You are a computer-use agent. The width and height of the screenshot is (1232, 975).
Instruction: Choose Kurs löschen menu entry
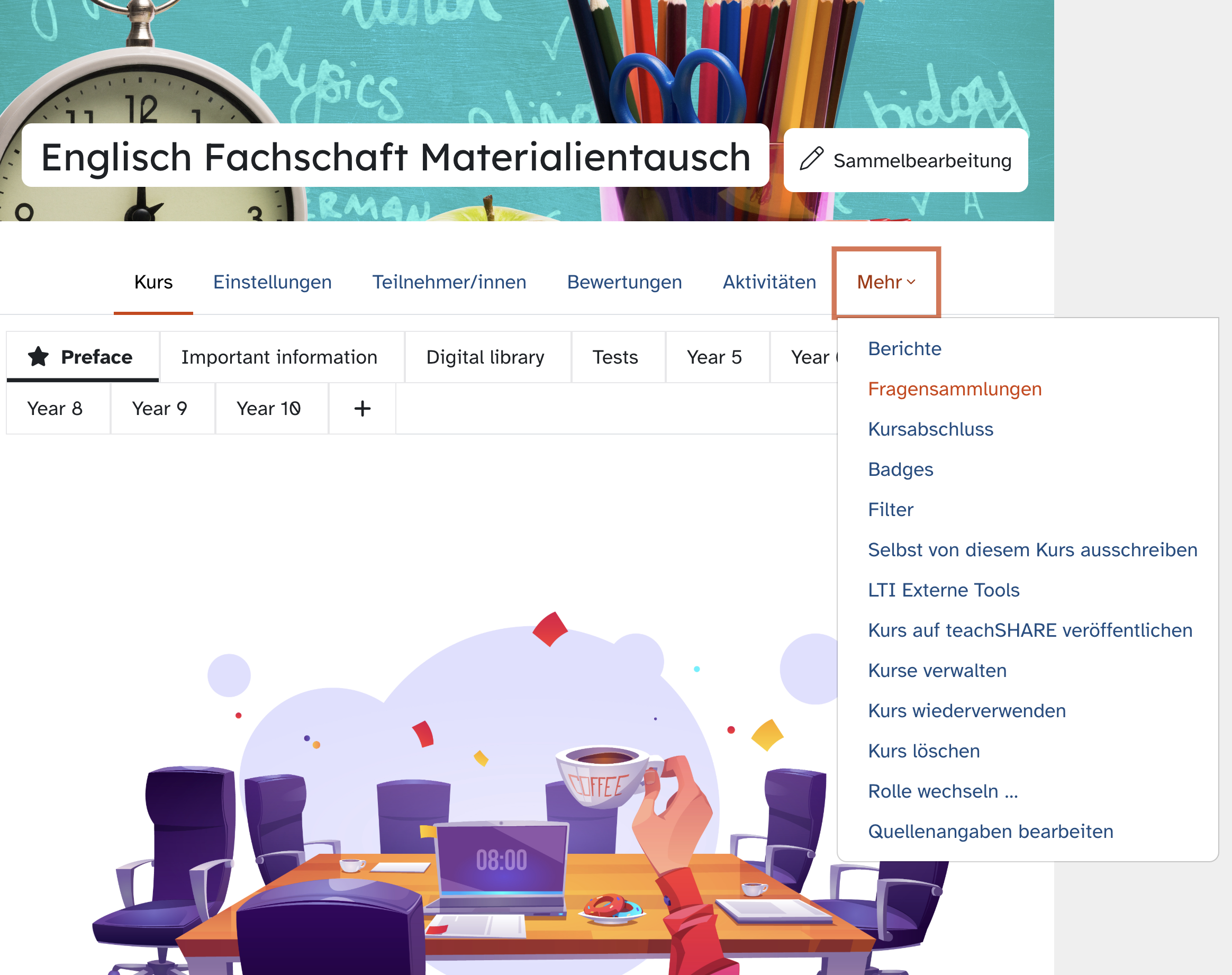(x=924, y=751)
